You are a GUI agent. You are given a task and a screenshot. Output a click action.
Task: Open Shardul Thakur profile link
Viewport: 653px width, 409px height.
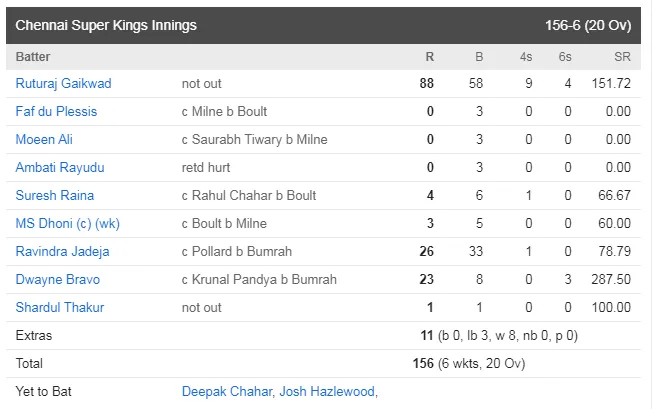pyautogui.click(x=60, y=307)
